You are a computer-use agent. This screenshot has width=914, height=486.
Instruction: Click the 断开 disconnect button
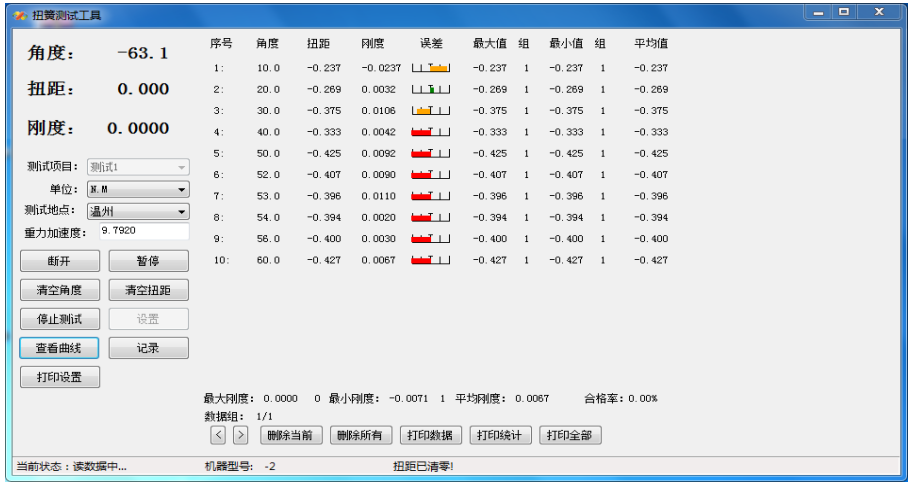[x=59, y=261]
